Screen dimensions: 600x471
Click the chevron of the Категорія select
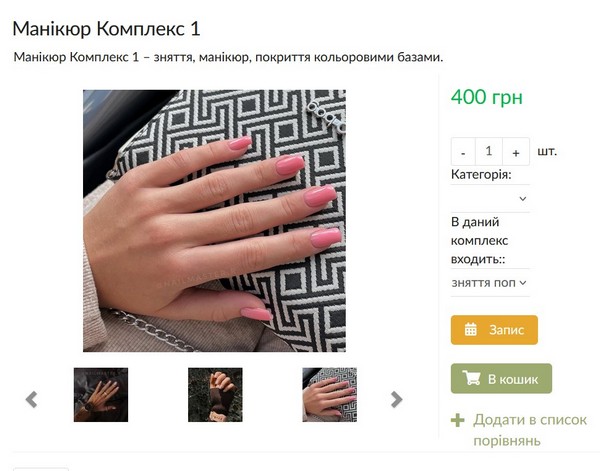523,199
